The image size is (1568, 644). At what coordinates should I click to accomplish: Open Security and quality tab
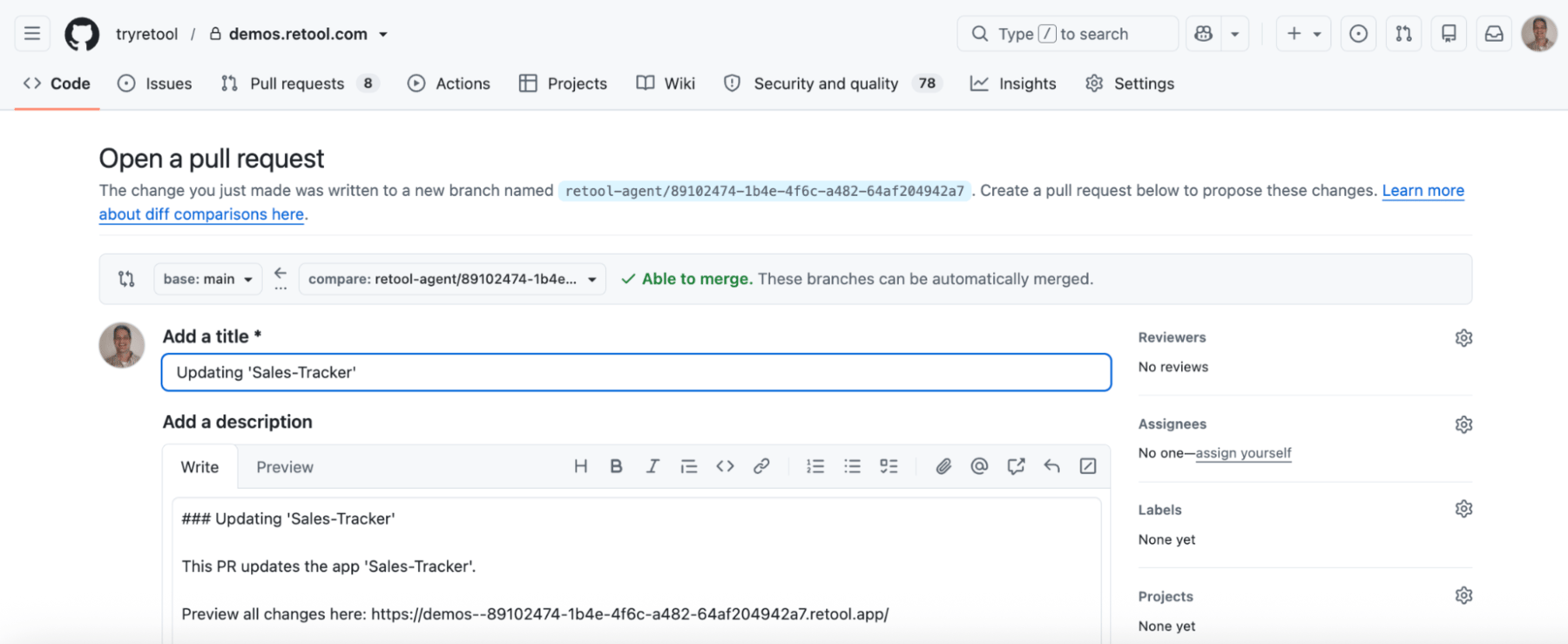(834, 84)
